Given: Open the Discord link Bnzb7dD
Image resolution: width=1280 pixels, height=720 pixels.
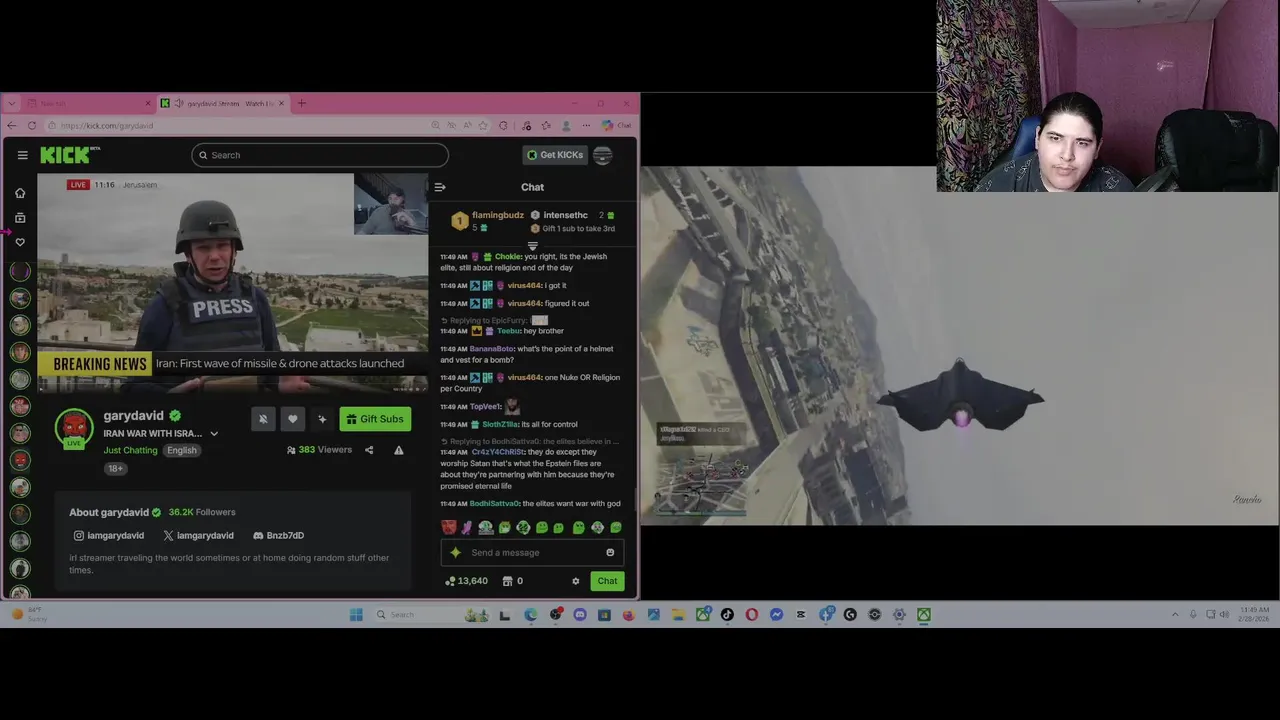Looking at the screenshot, I should coord(278,535).
